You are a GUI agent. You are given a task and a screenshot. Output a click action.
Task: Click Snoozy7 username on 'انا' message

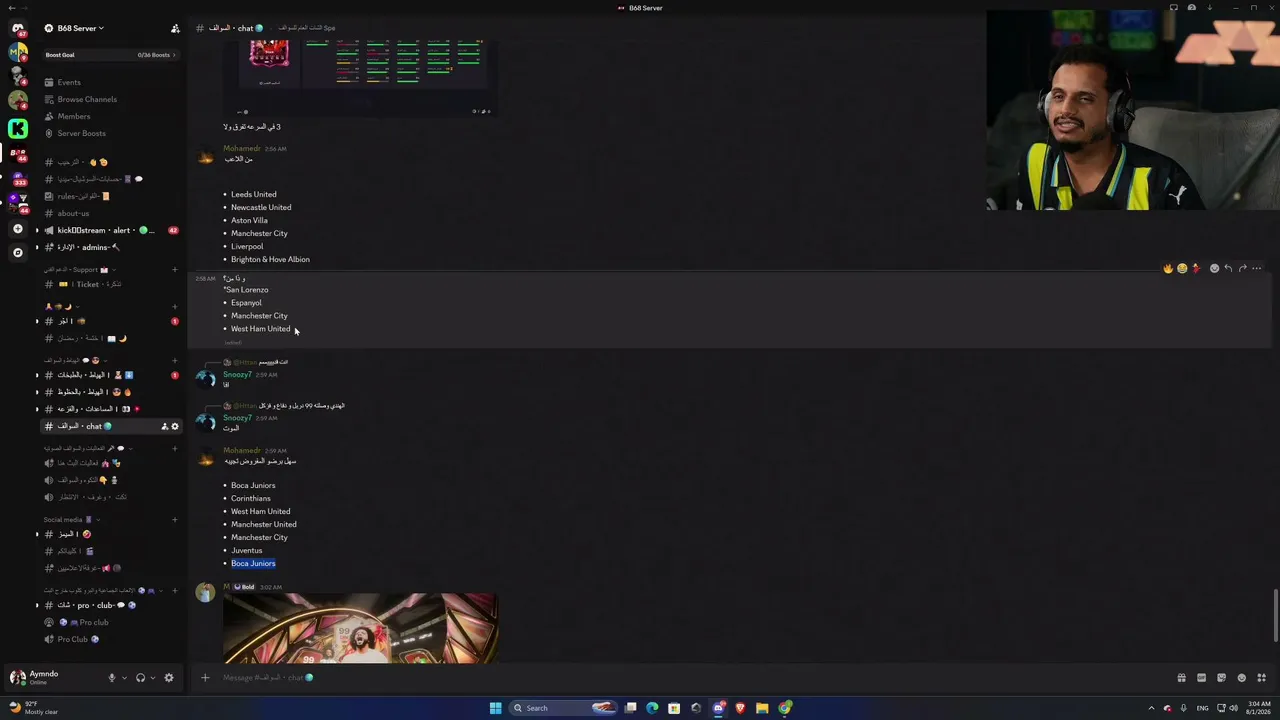pos(237,375)
